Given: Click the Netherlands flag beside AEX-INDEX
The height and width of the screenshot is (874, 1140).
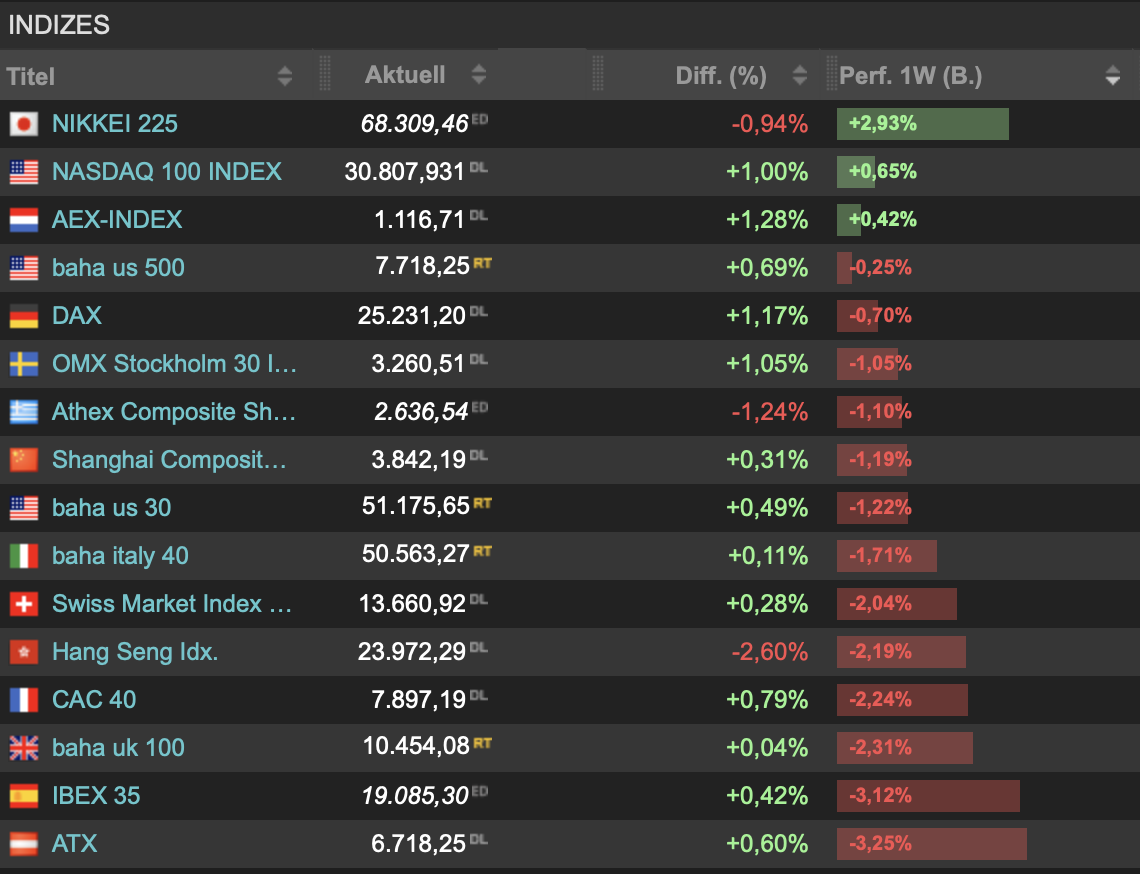Looking at the screenshot, I should point(24,220).
